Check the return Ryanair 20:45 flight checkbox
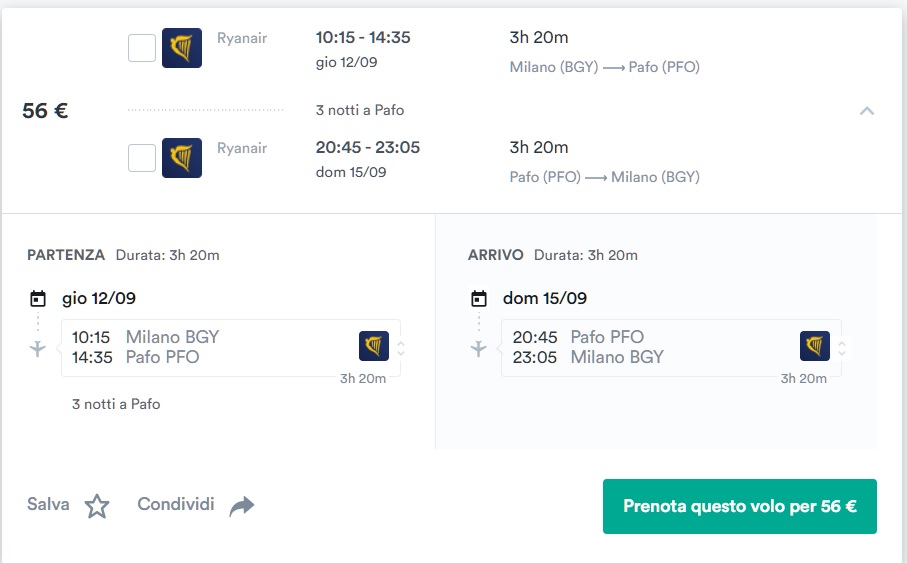Viewport: 907px width, 563px height. [142, 158]
